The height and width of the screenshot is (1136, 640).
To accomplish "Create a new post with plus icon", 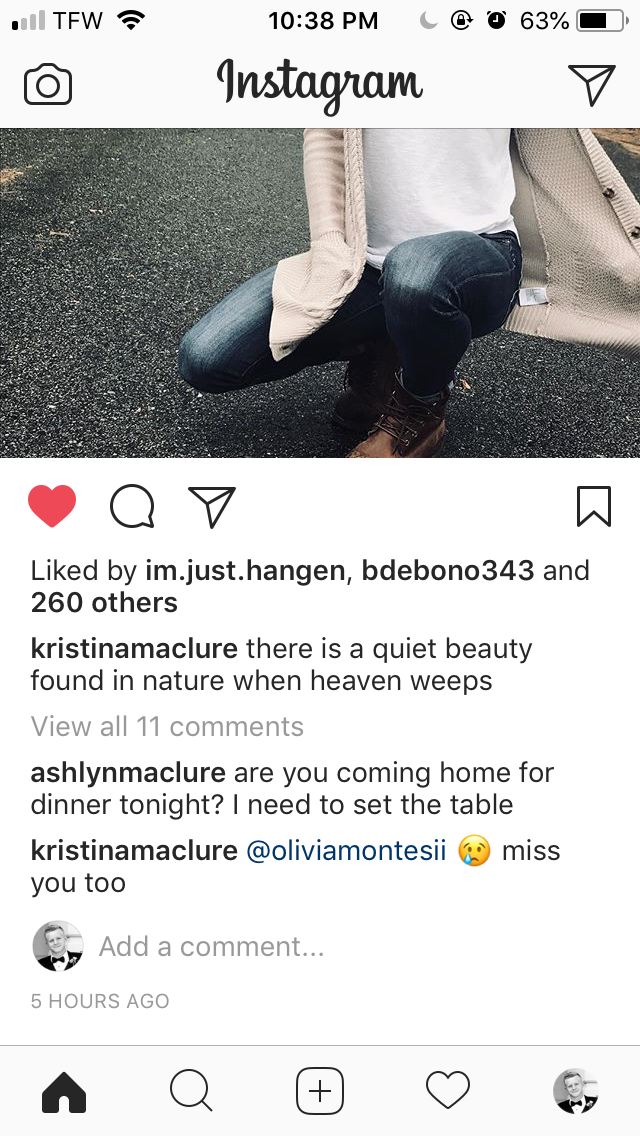I will pos(320,1091).
